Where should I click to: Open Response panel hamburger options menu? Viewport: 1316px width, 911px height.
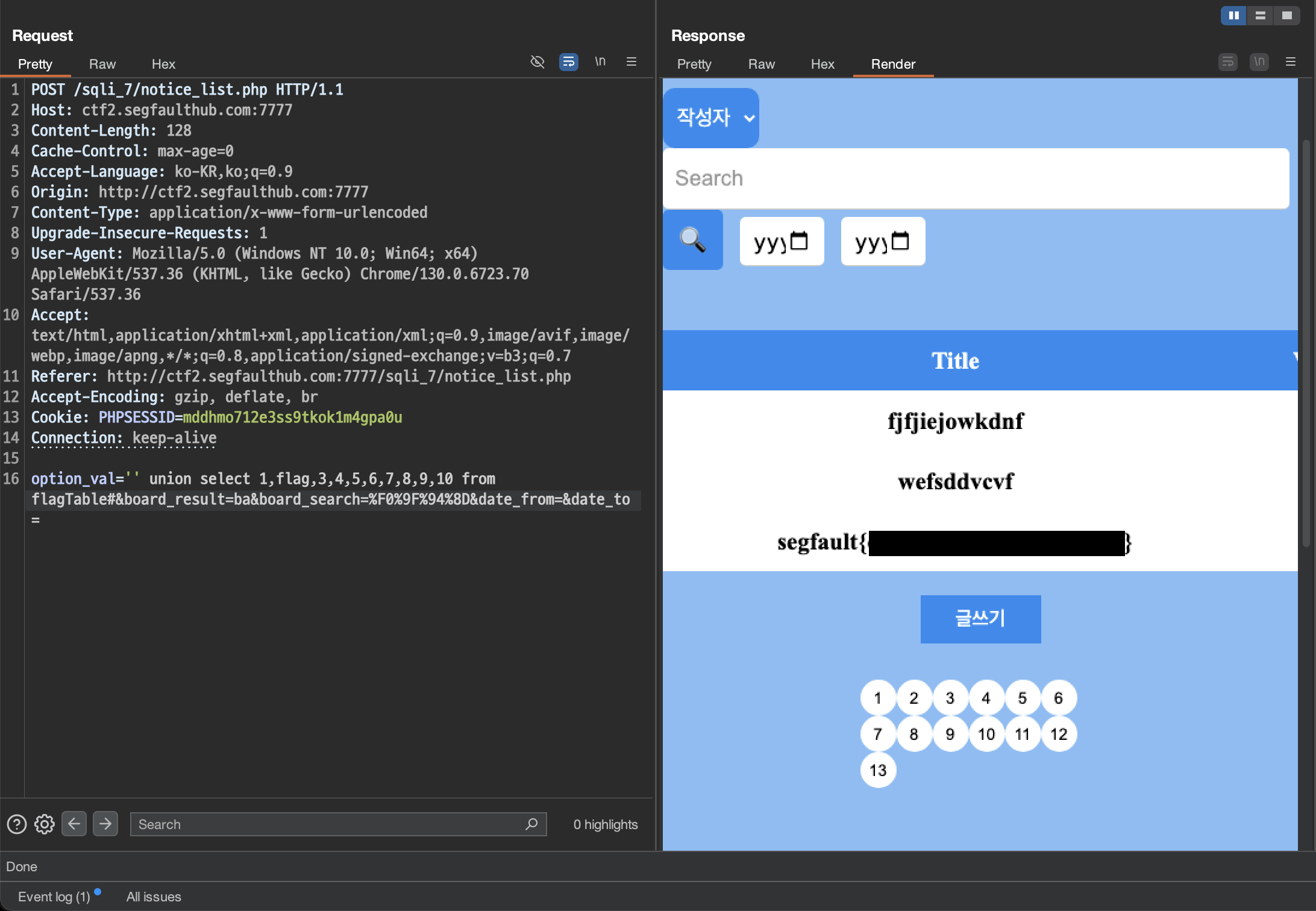[x=1290, y=61]
